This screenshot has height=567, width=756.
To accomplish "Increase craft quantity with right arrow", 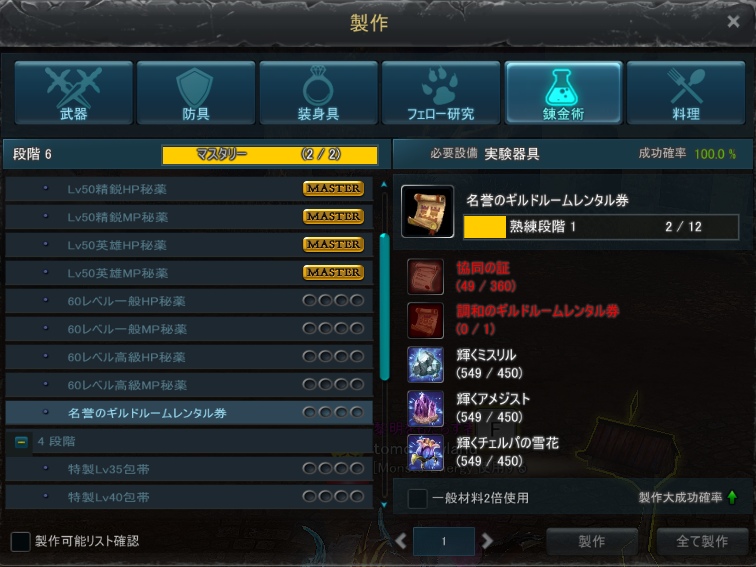I will [x=487, y=541].
